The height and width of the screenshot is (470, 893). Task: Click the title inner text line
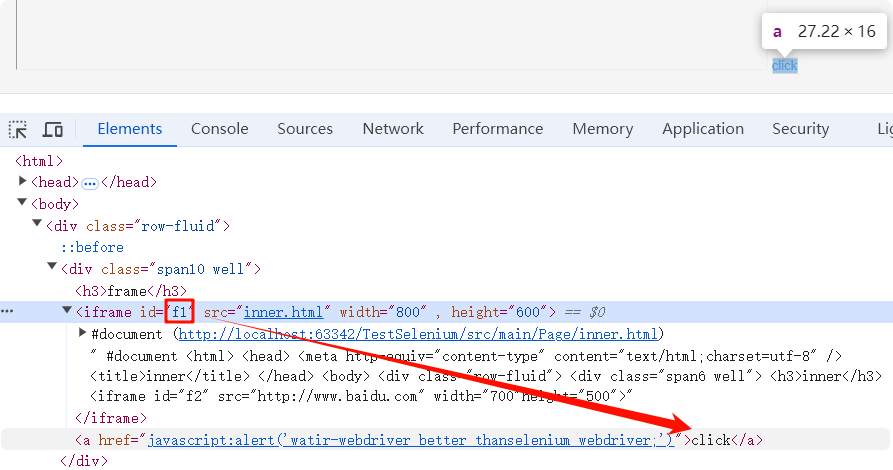(x=486, y=377)
